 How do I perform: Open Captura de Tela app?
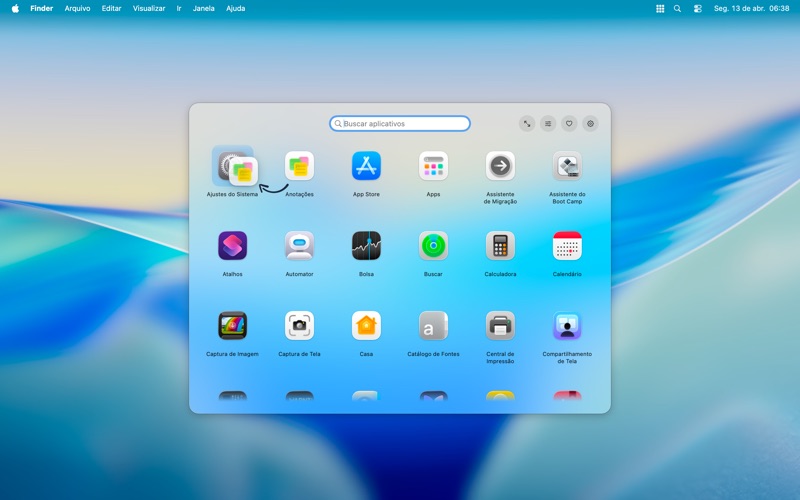click(299, 326)
